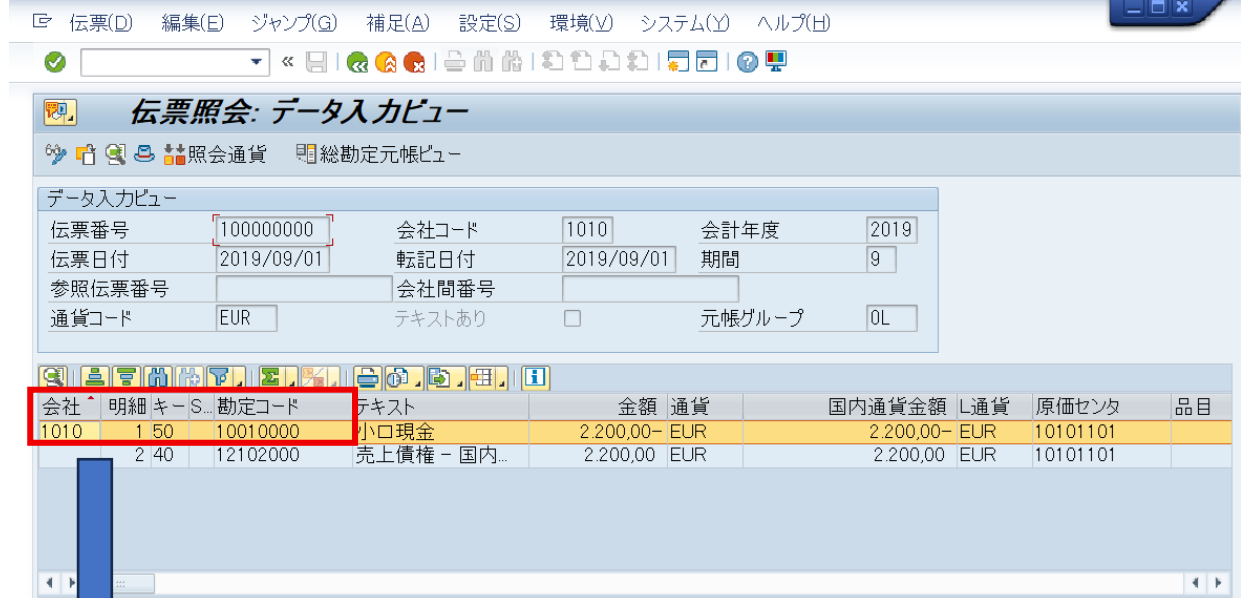Click account cell 10010000
This screenshot has width=1241, height=598.
click(x=282, y=433)
